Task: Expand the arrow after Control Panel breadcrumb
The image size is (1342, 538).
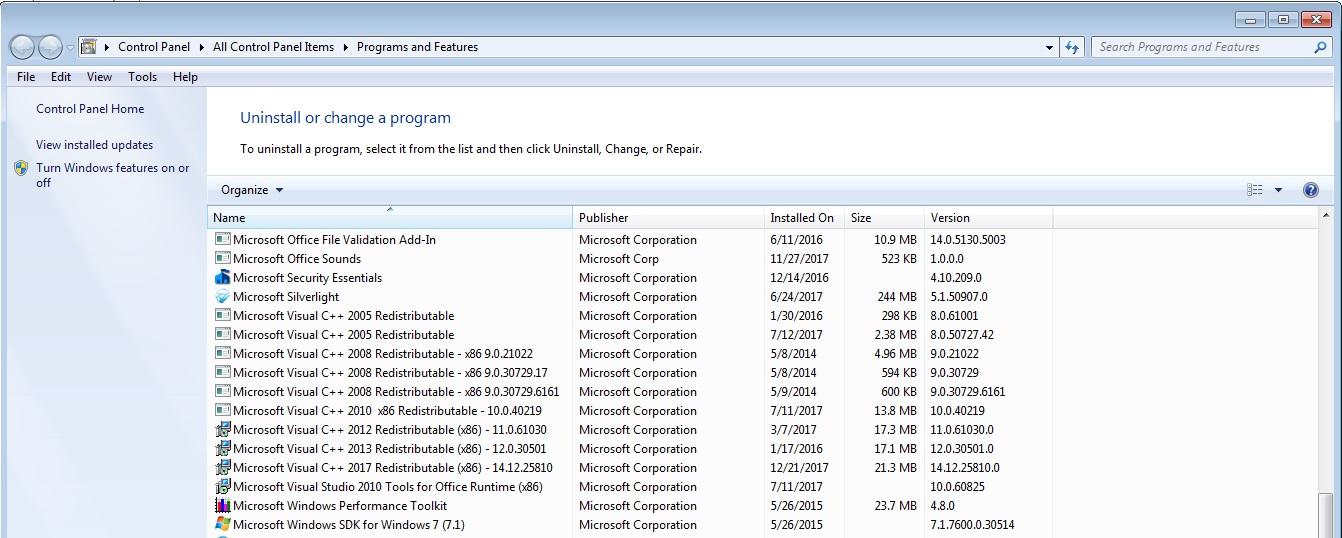Action: coord(202,47)
